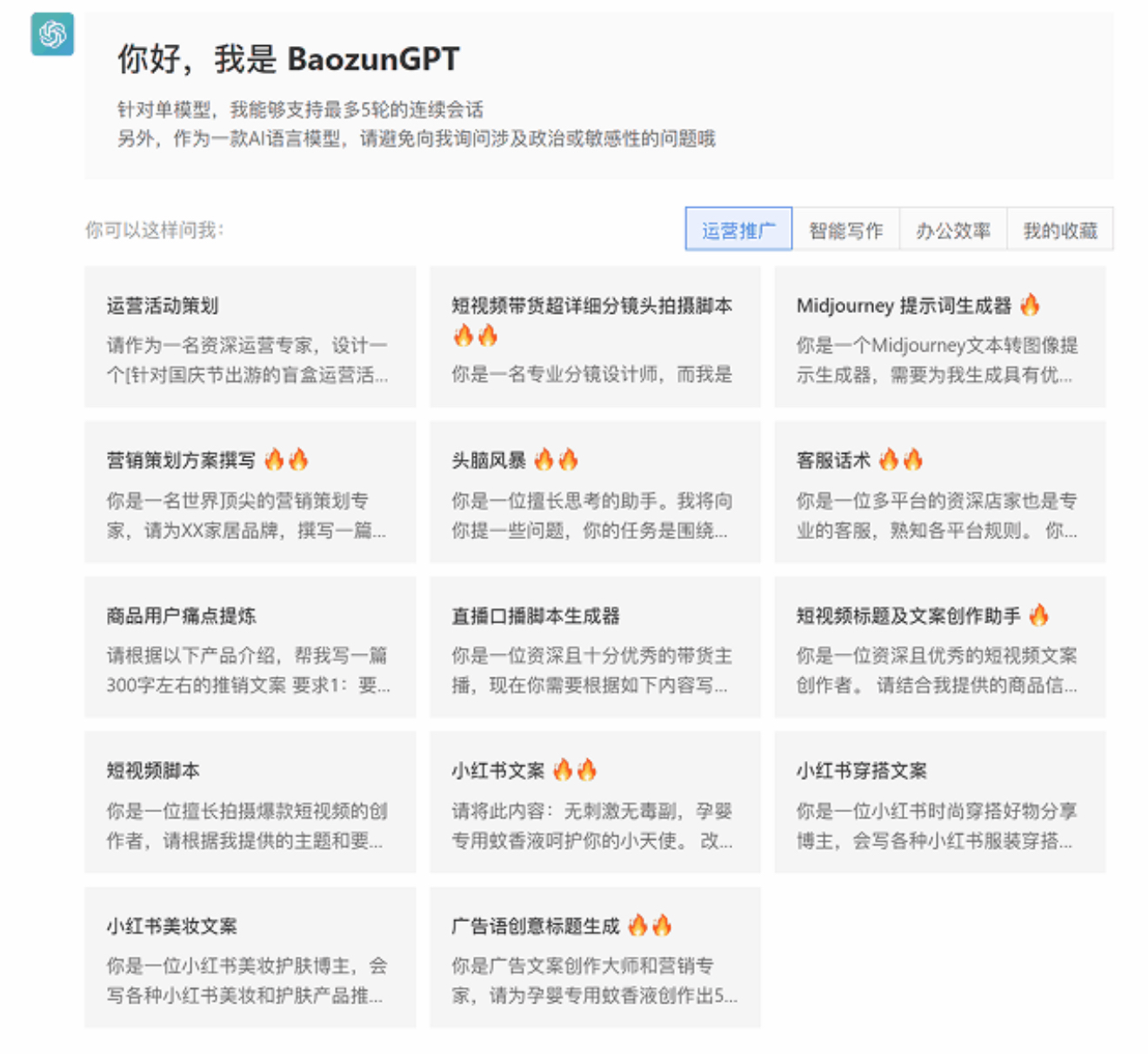Screen dimensions: 1148x1054
Task: Open the 短视频标题及文案创作助手 card
Action: (940, 647)
